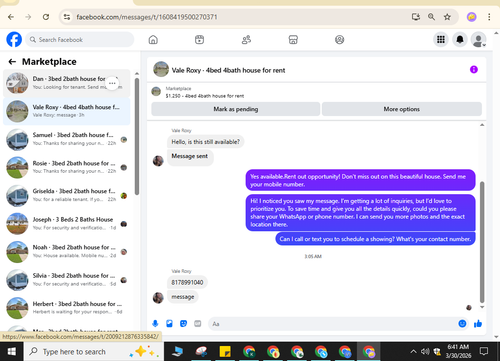Open the Chrome three-dot menu
Viewport: 500px width, 361px height.
point(489,17)
